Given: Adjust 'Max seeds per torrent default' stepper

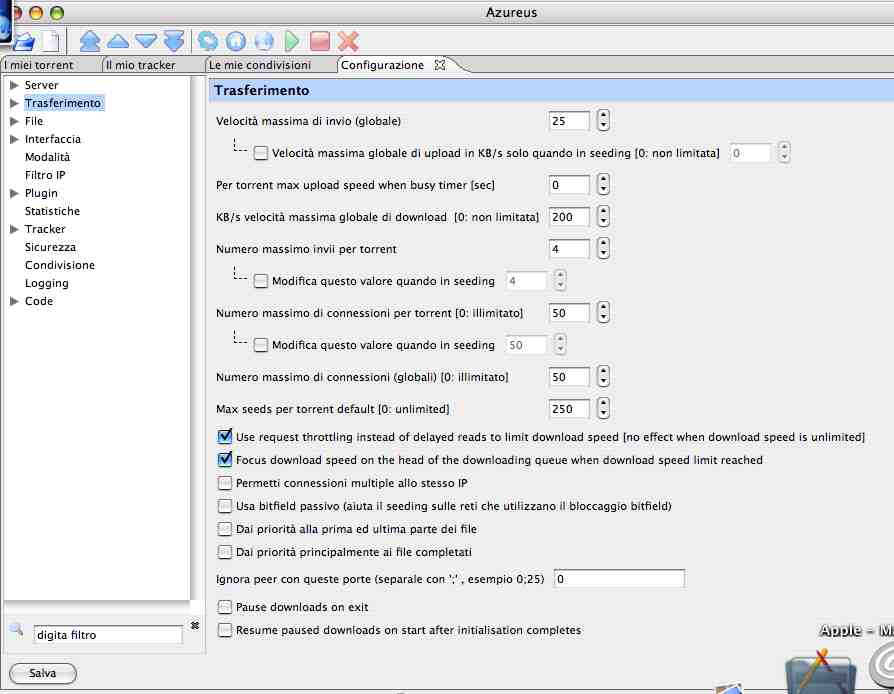Looking at the screenshot, I should click(x=603, y=409).
